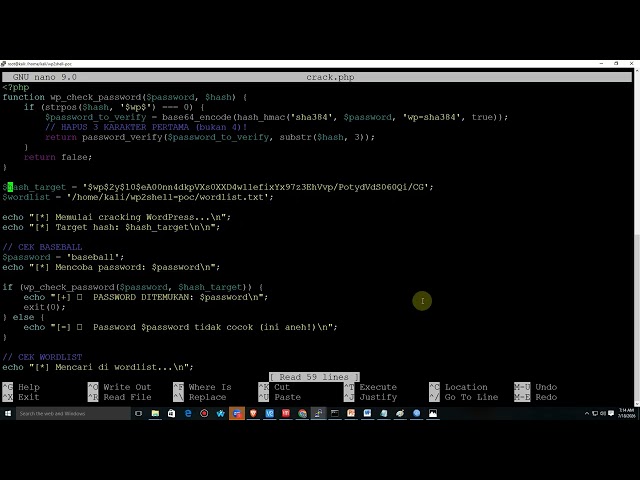Click the <?php opening tag line
The height and width of the screenshot is (480, 640).
point(16,87)
